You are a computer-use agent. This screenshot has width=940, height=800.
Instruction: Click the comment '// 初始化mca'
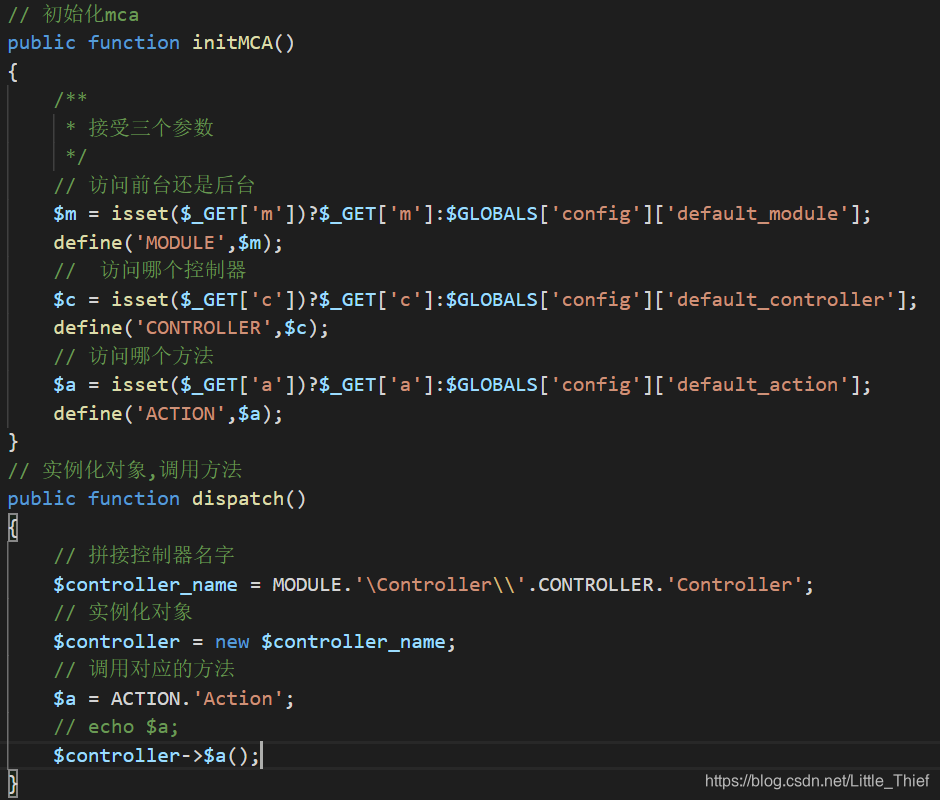point(73,14)
